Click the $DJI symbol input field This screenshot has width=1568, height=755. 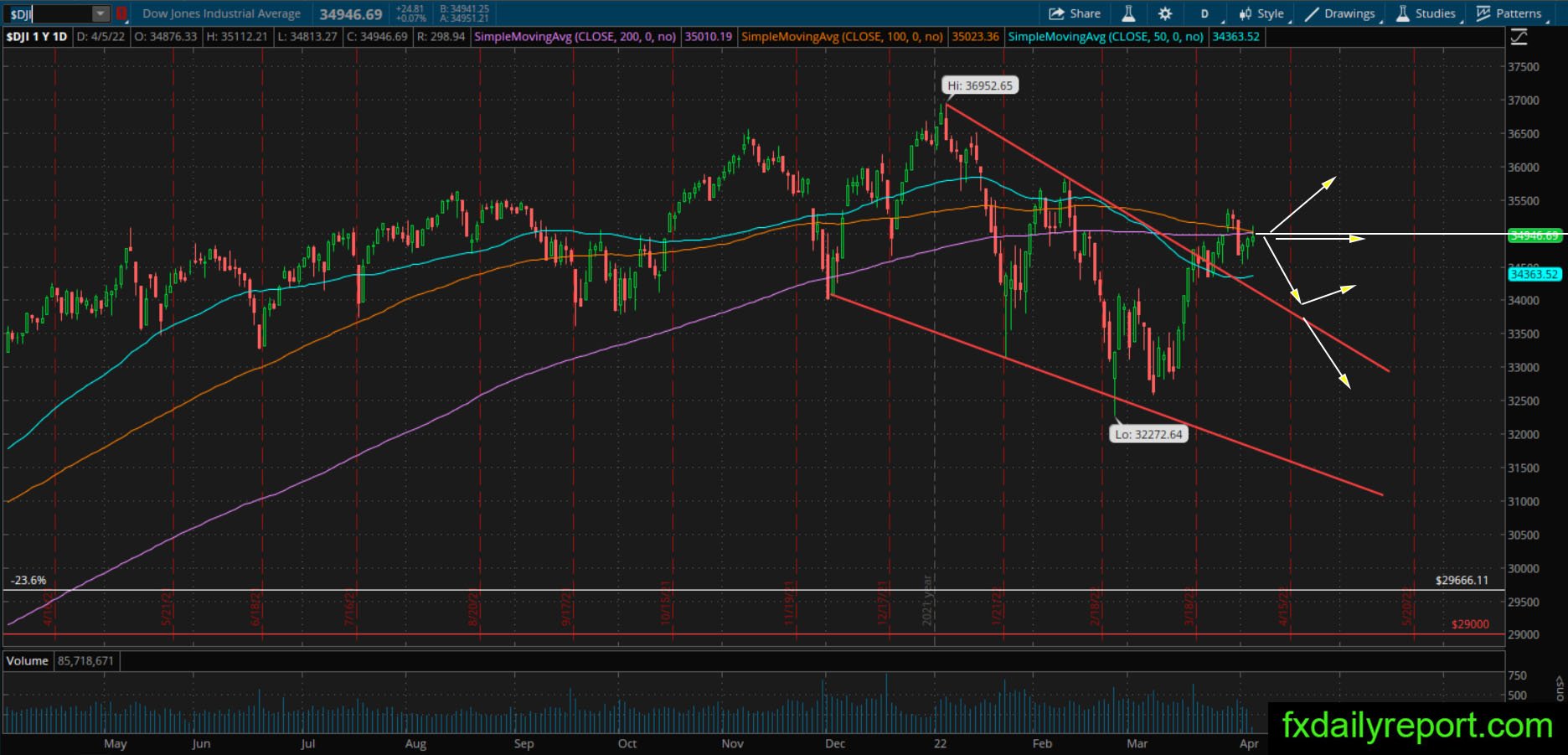pos(49,13)
